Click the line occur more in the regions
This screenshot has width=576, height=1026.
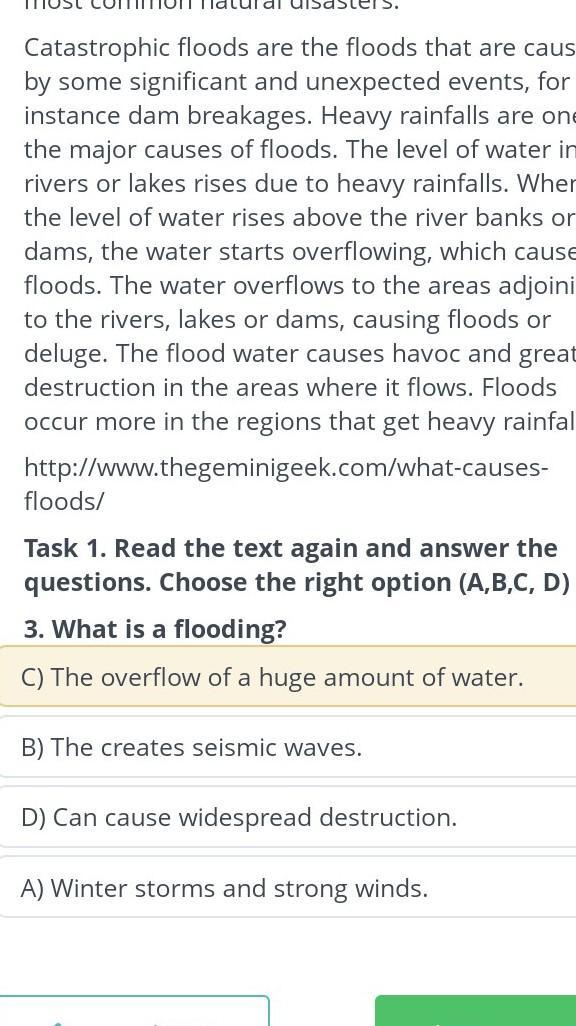point(300,422)
